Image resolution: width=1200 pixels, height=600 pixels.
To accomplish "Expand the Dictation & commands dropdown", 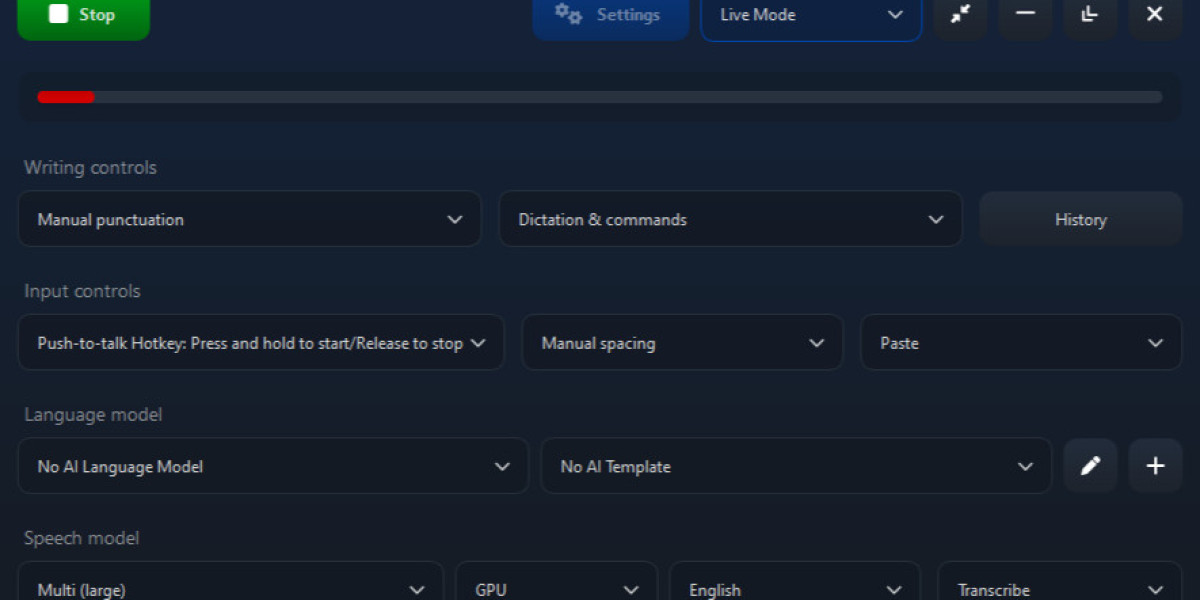I will (731, 219).
